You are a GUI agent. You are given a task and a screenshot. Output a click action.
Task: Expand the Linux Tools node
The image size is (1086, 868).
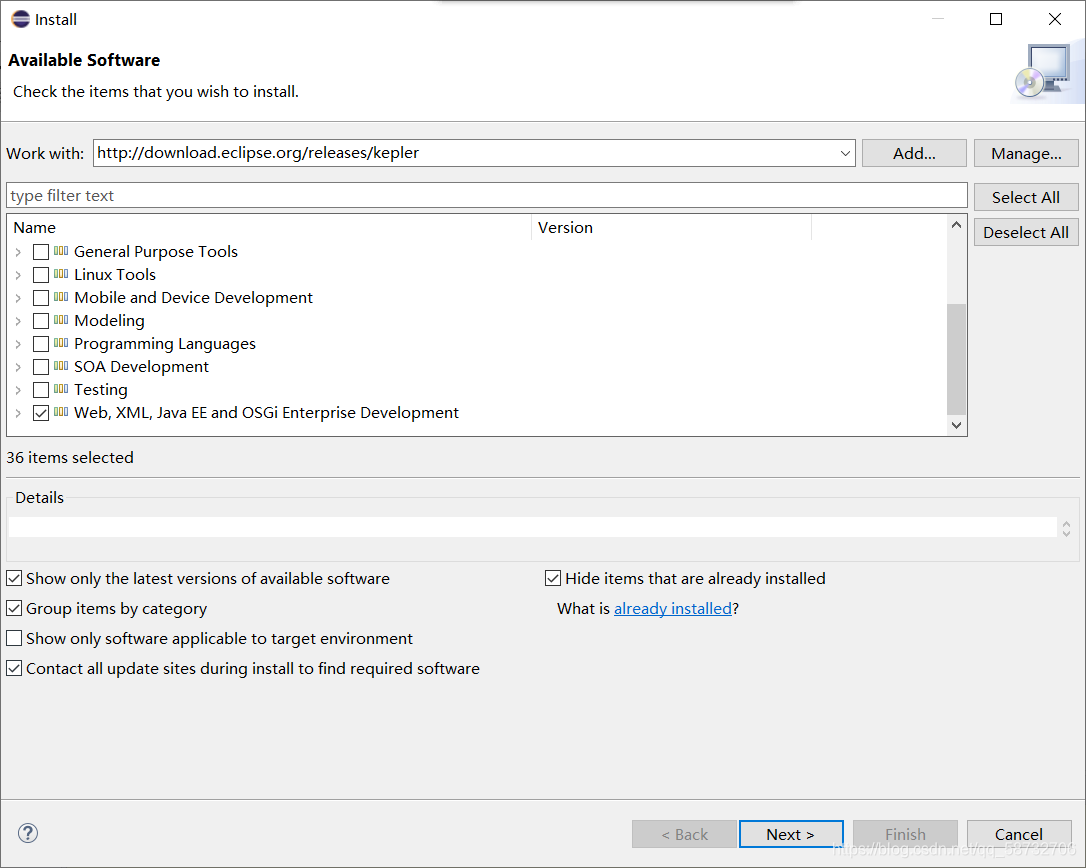[18, 275]
